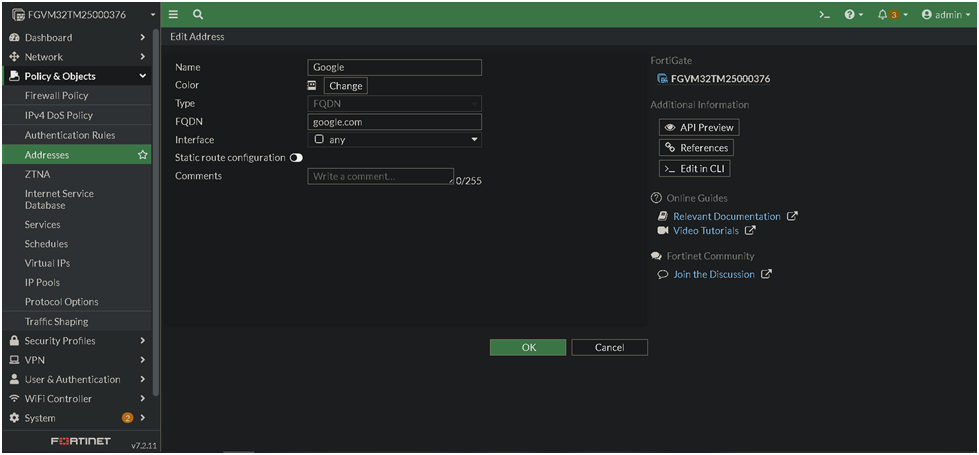Click the Name field containing Google
Viewport: 979px width, 455px height.
tap(395, 67)
